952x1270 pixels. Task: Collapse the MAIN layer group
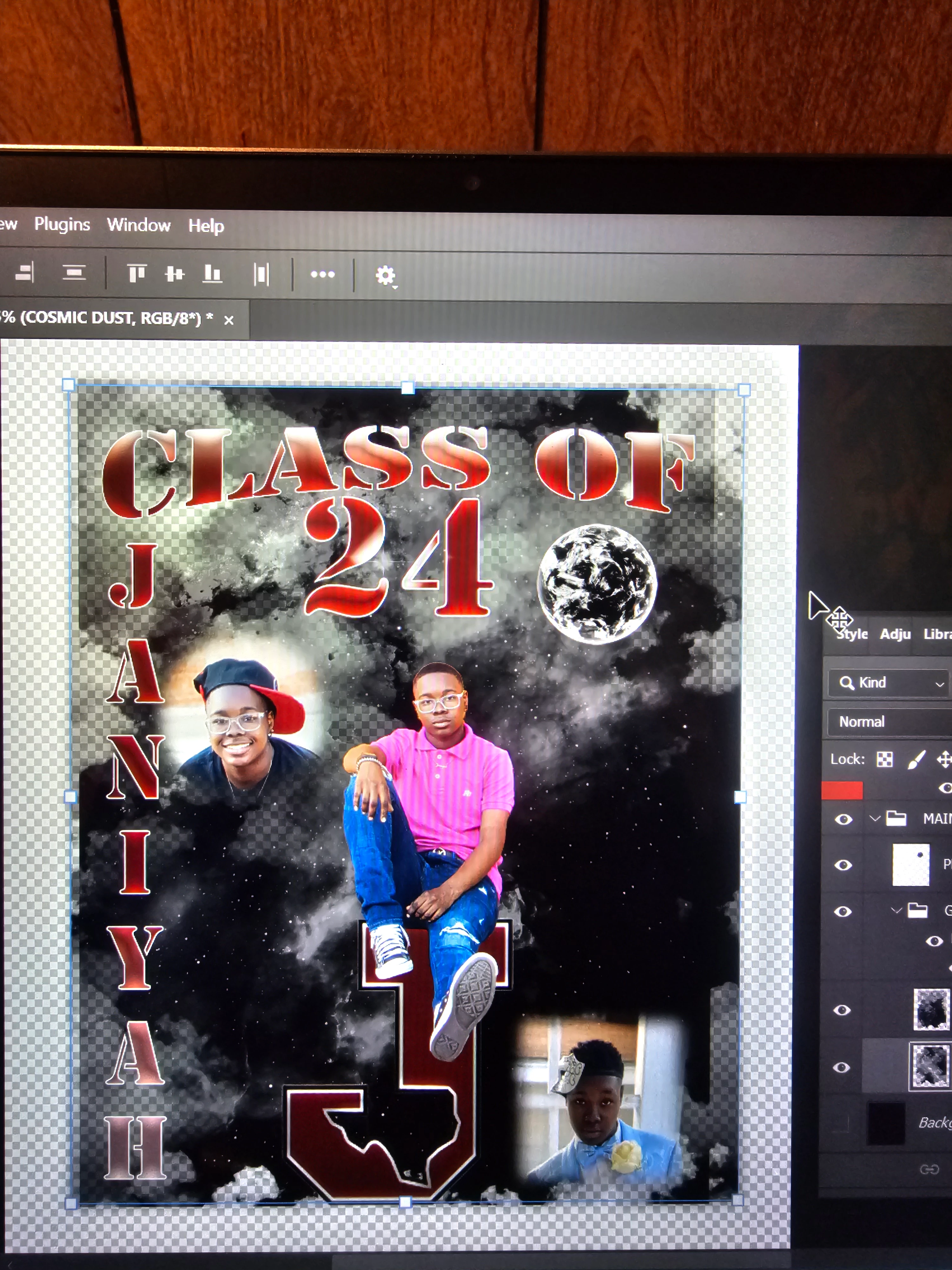pos(875,818)
